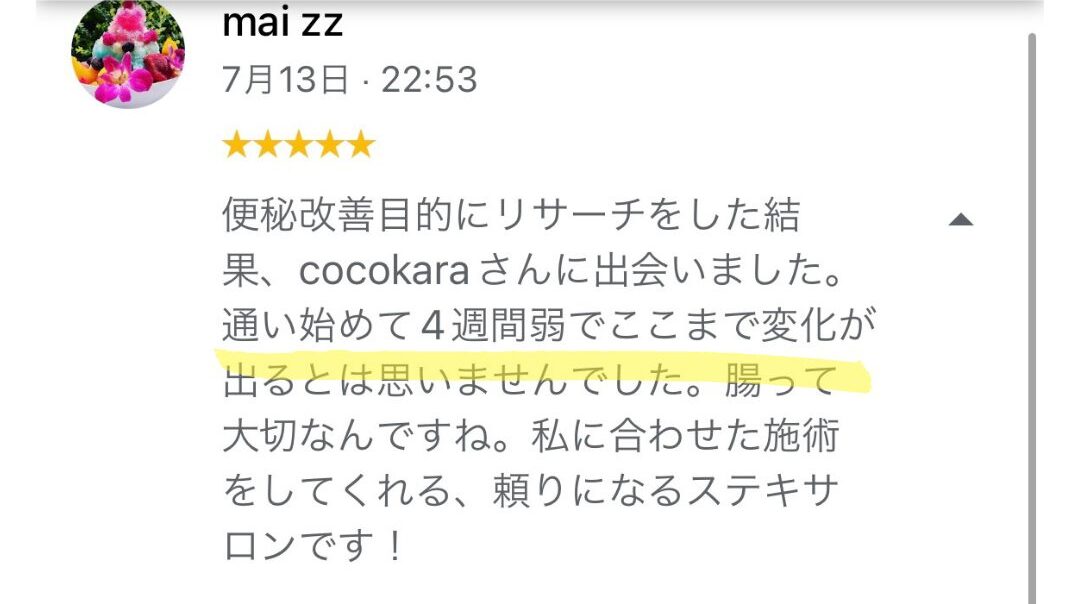The width and height of the screenshot is (1080, 604).
Task: Click the yellow-highlighted line 出るとは思いませんでした
Action: point(470,379)
